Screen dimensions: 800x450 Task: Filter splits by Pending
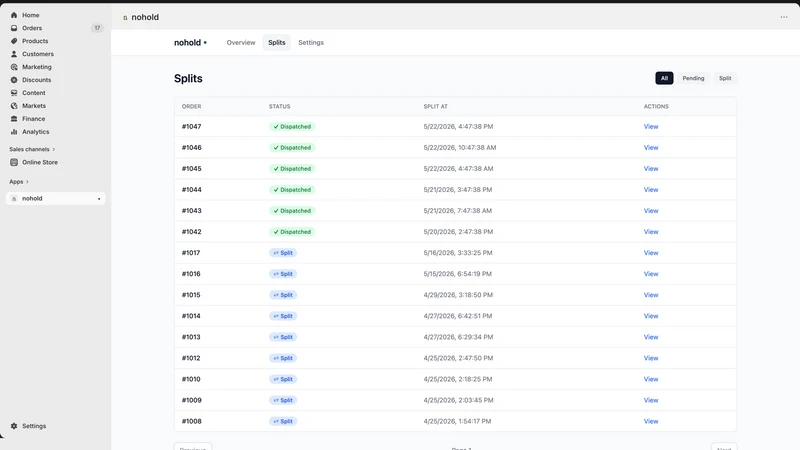pos(693,78)
